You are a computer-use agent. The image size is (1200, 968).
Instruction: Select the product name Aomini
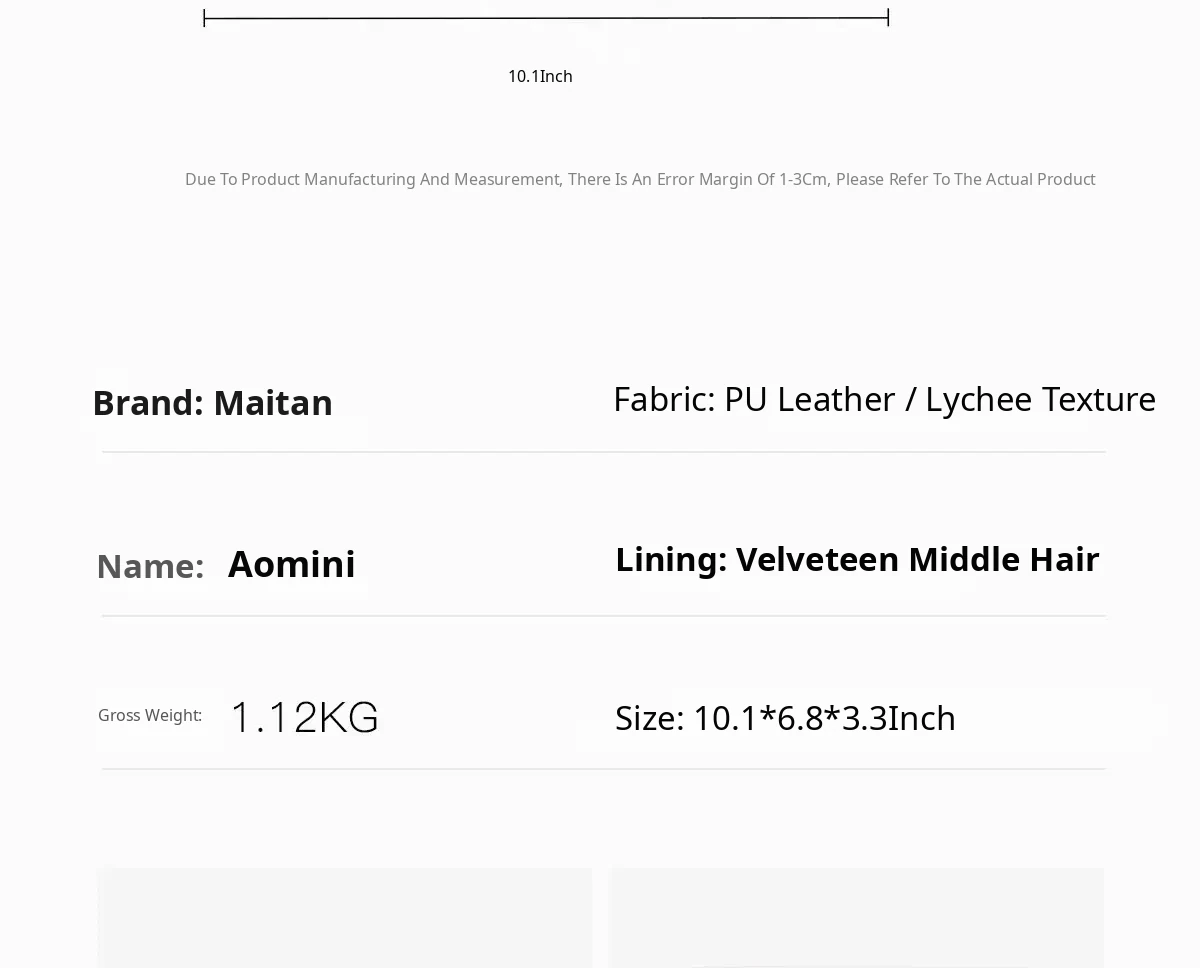pos(291,565)
